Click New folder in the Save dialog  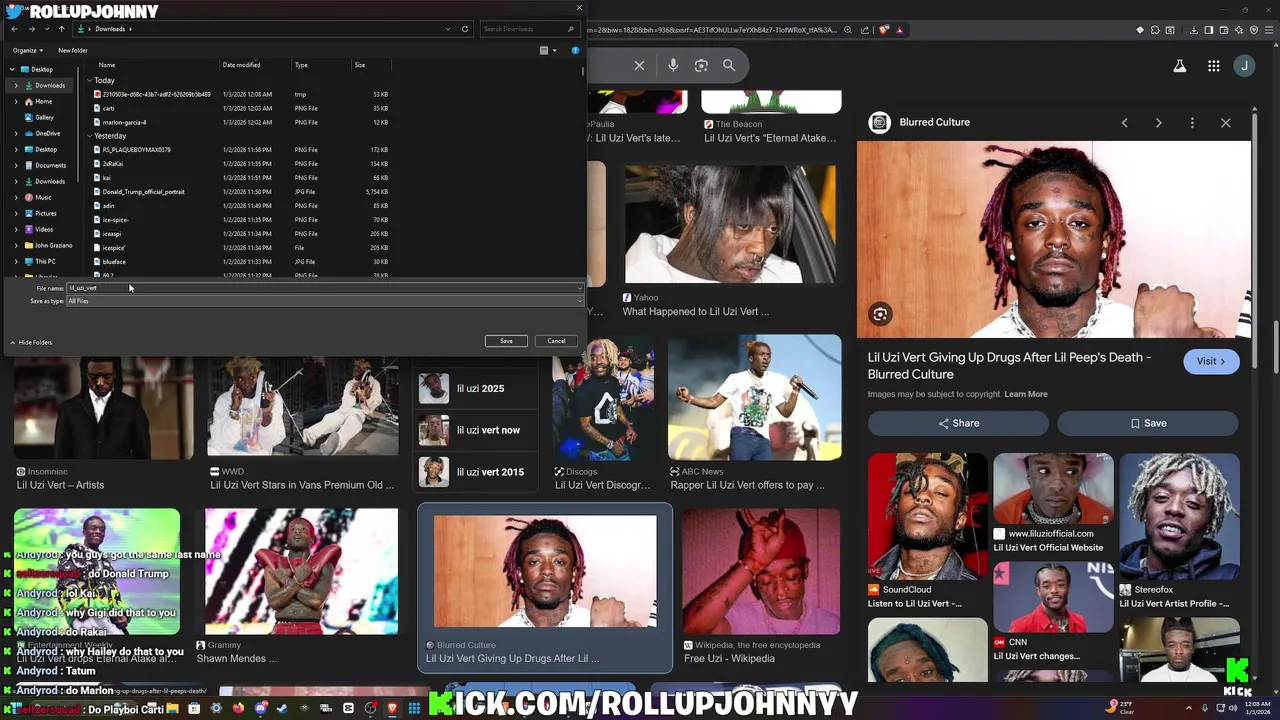tap(73, 50)
